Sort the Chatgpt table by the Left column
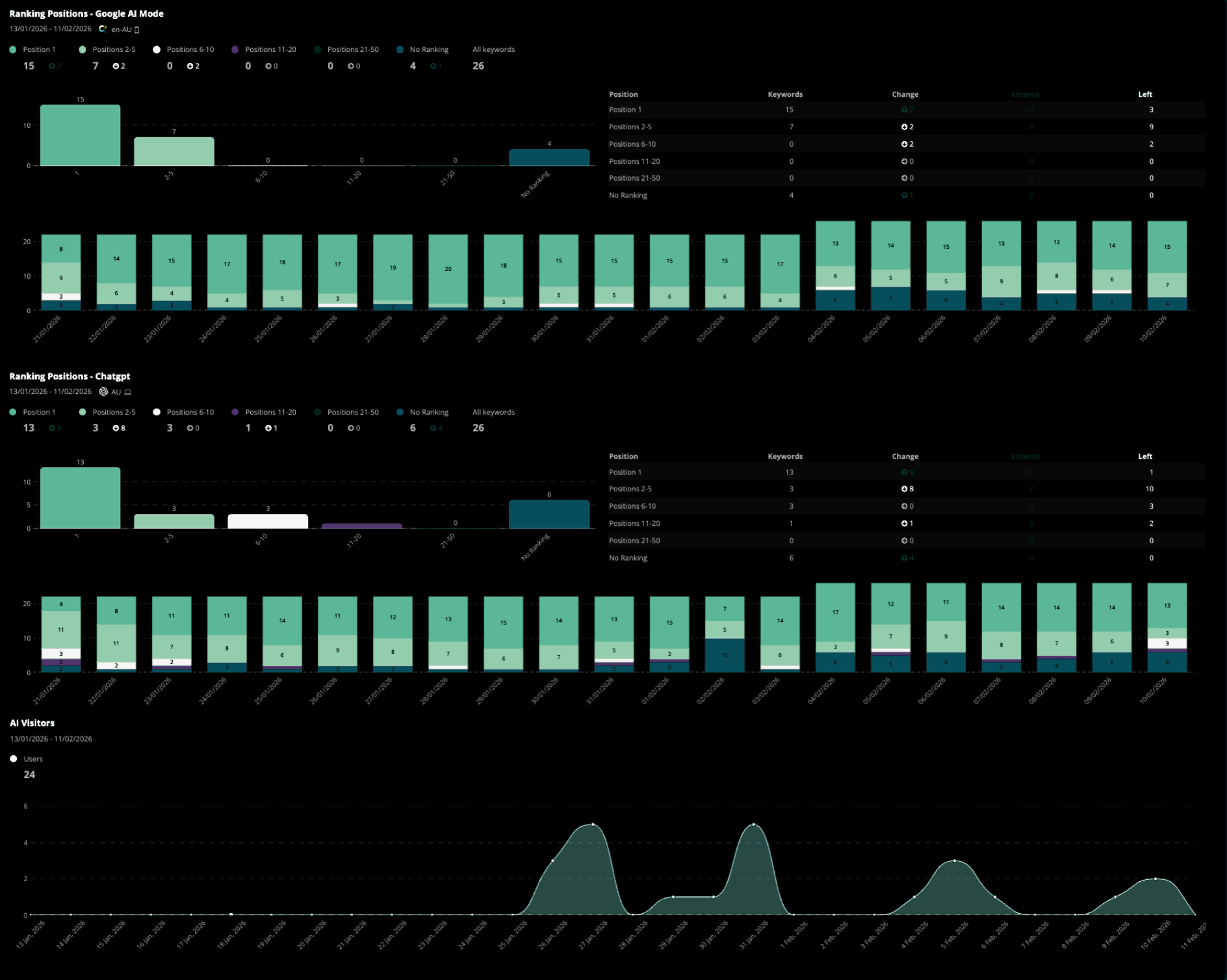Screen dimensions: 1227x980 click(x=1144, y=456)
